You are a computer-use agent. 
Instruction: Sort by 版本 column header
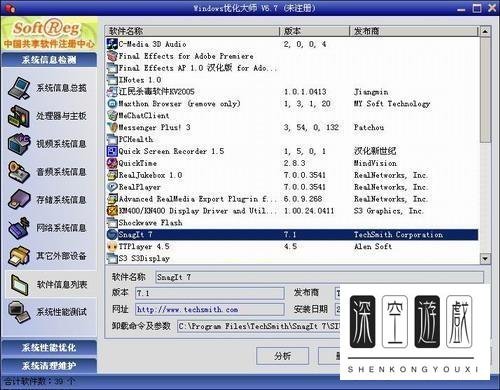click(314, 31)
